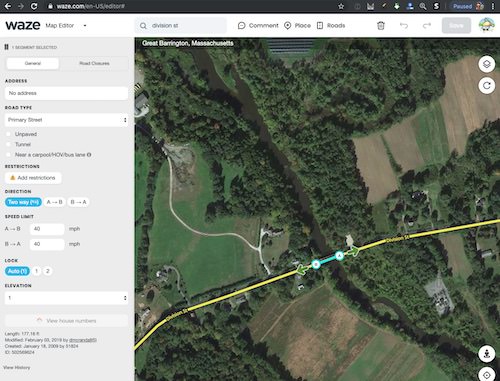This screenshot has width=500, height=381.
Task: Click the S extension icon in Chrome toolbar
Action: pos(436,6)
